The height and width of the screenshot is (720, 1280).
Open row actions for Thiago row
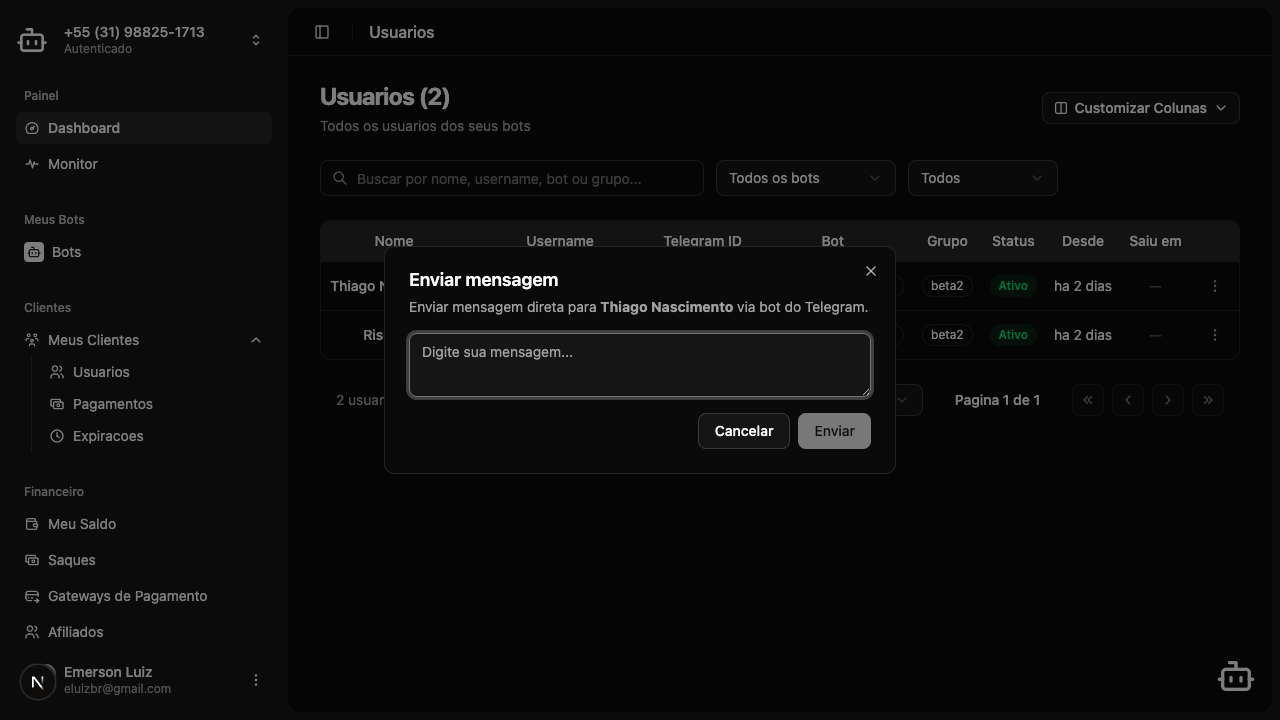coord(1215,286)
